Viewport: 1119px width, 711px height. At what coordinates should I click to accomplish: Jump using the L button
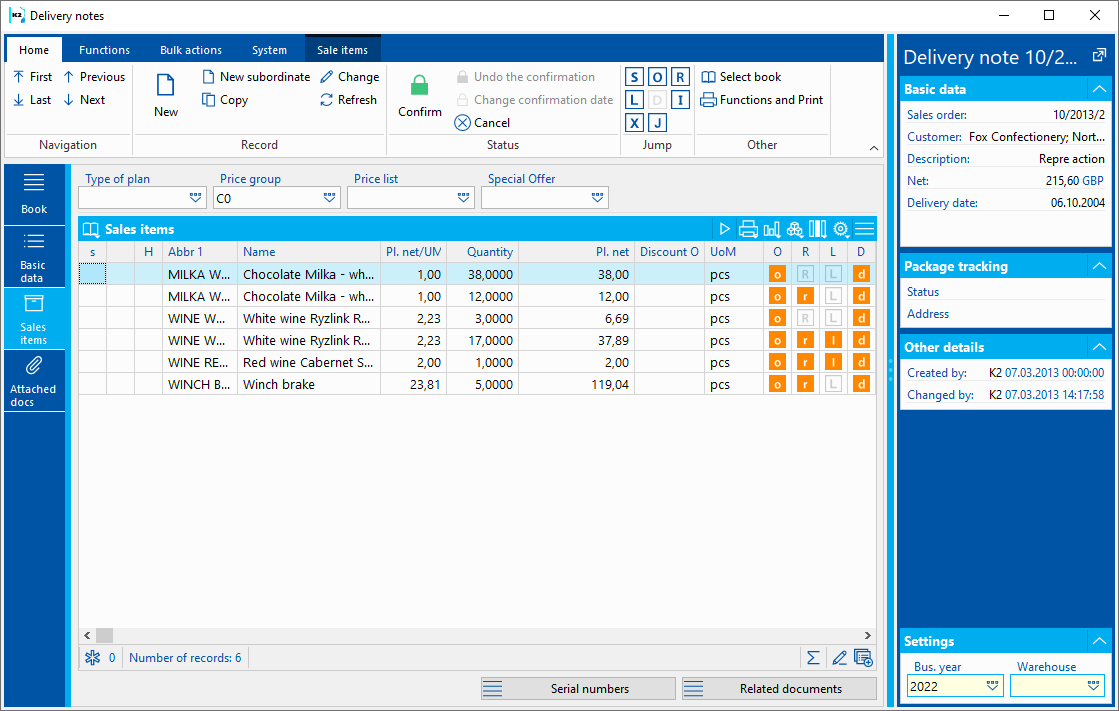634,100
